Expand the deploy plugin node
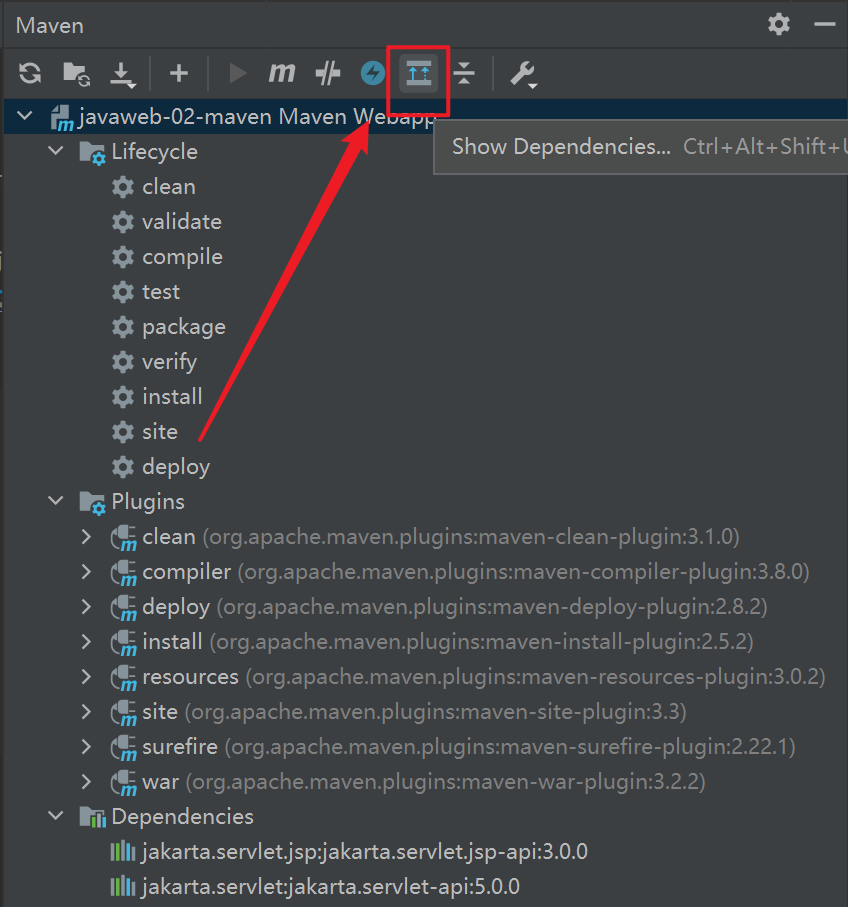This screenshot has height=907, width=848. pyautogui.click(x=86, y=607)
